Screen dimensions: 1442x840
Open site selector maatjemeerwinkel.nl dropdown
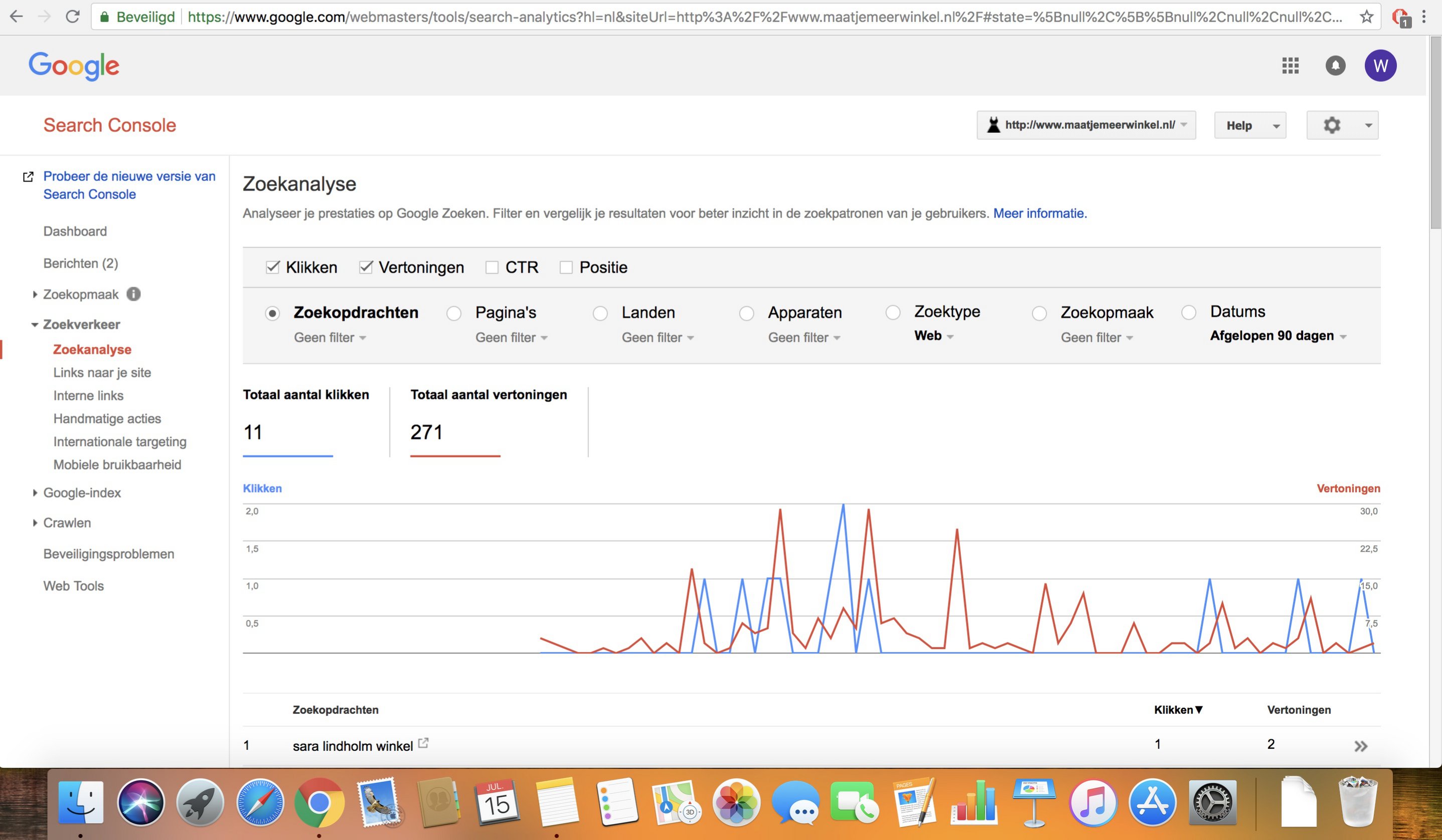(x=1085, y=125)
